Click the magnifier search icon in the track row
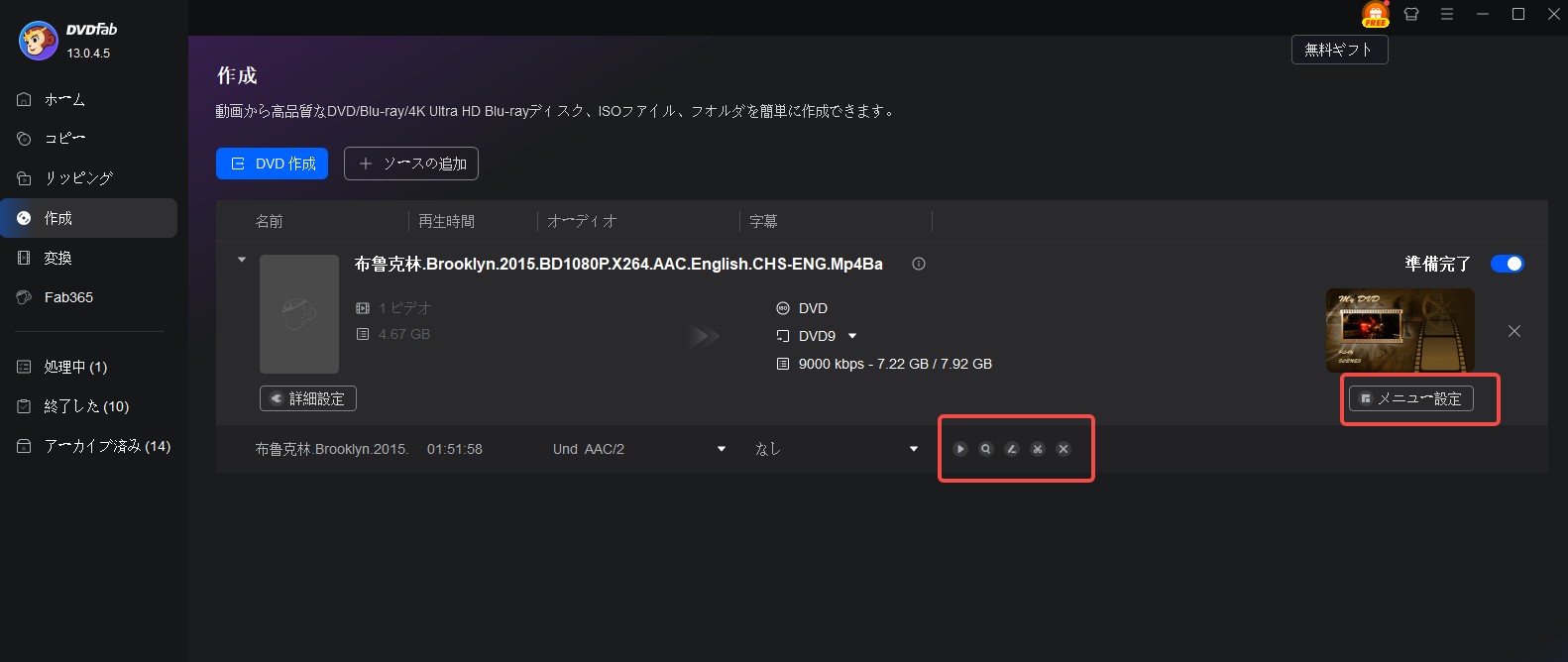 point(986,449)
